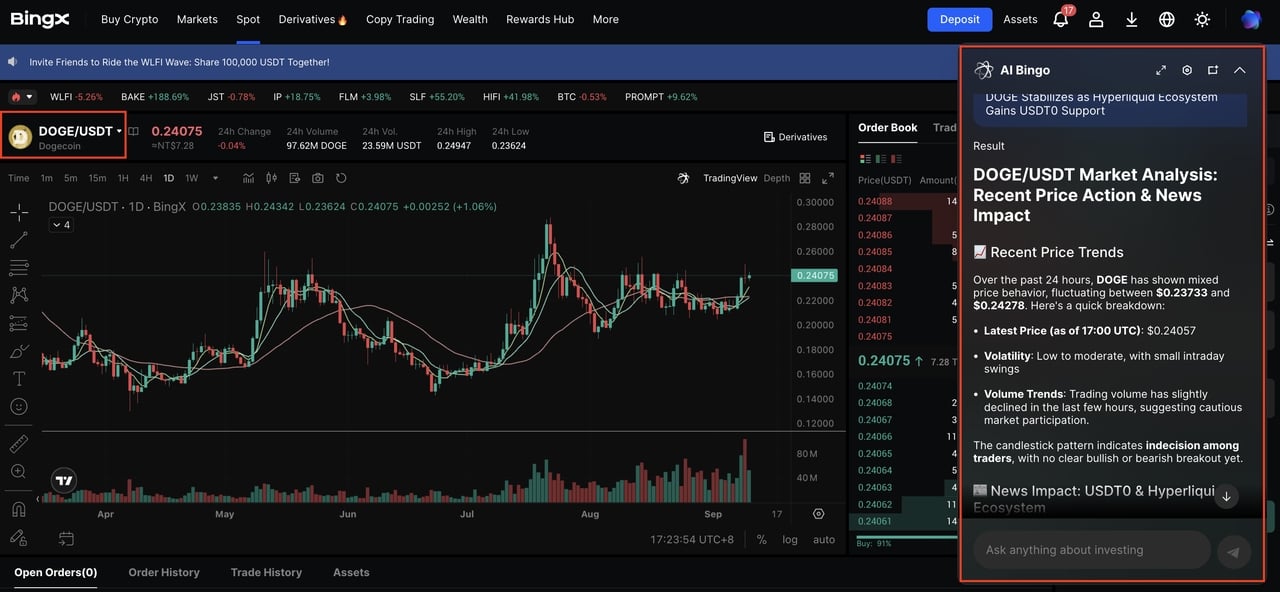Viewport: 1280px width, 592px height.
Task: Select the ruler measure tool
Action: coord(18,443)
